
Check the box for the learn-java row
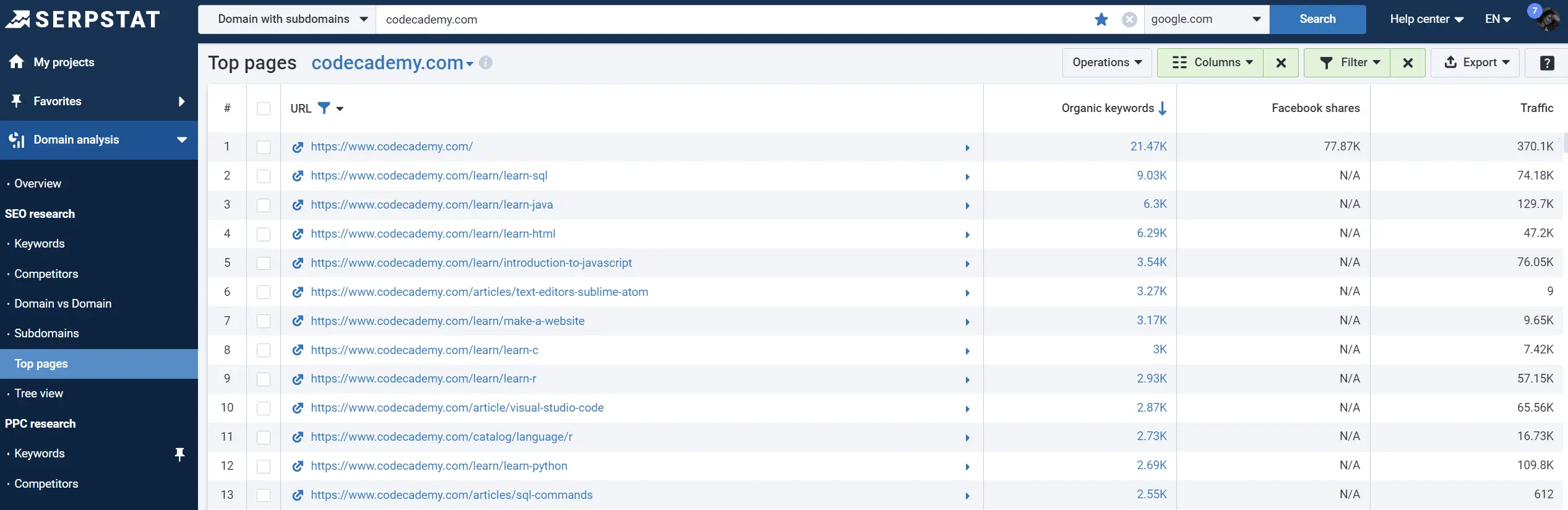coord(264,205)
